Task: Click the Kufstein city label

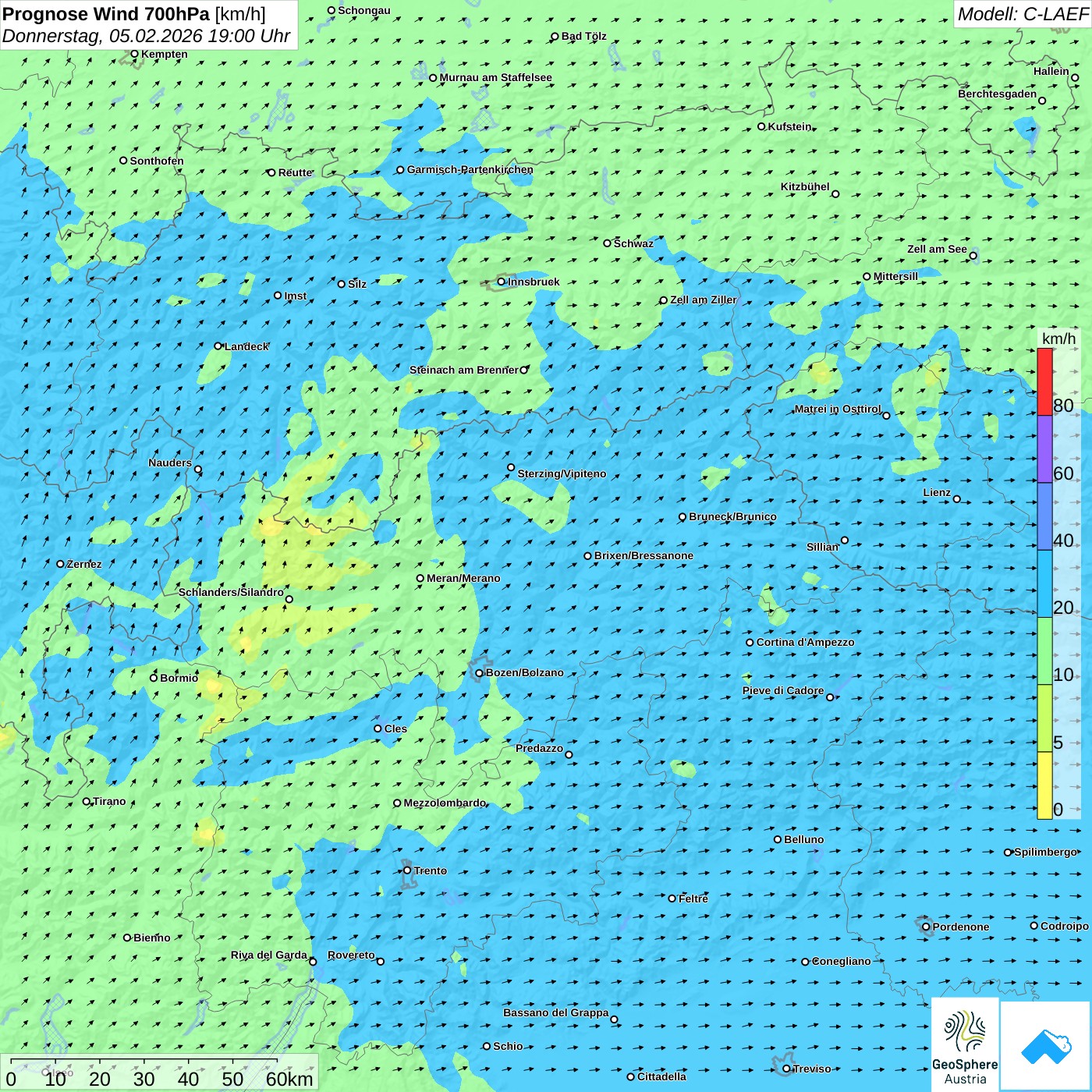Action: pos(789,126)
